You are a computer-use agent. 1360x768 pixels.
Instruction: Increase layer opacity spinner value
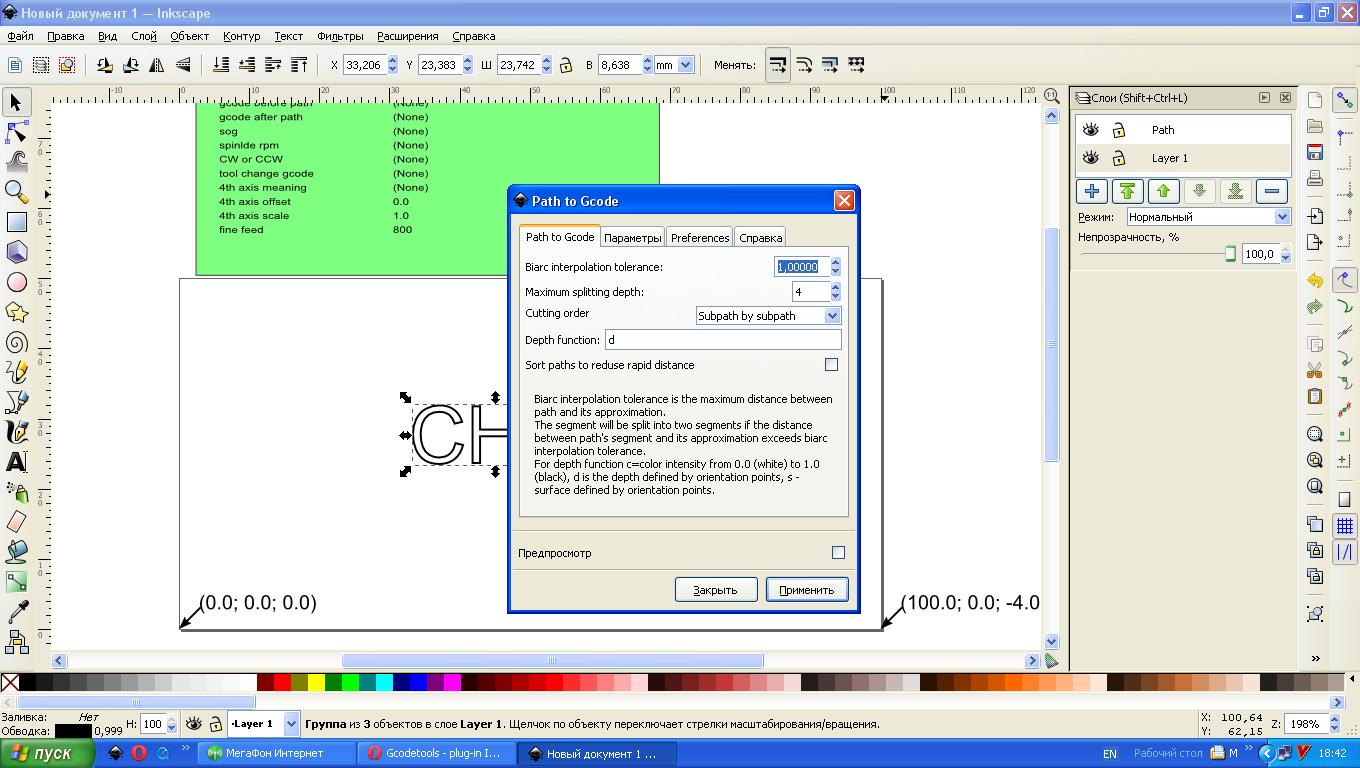point(1285,250)
